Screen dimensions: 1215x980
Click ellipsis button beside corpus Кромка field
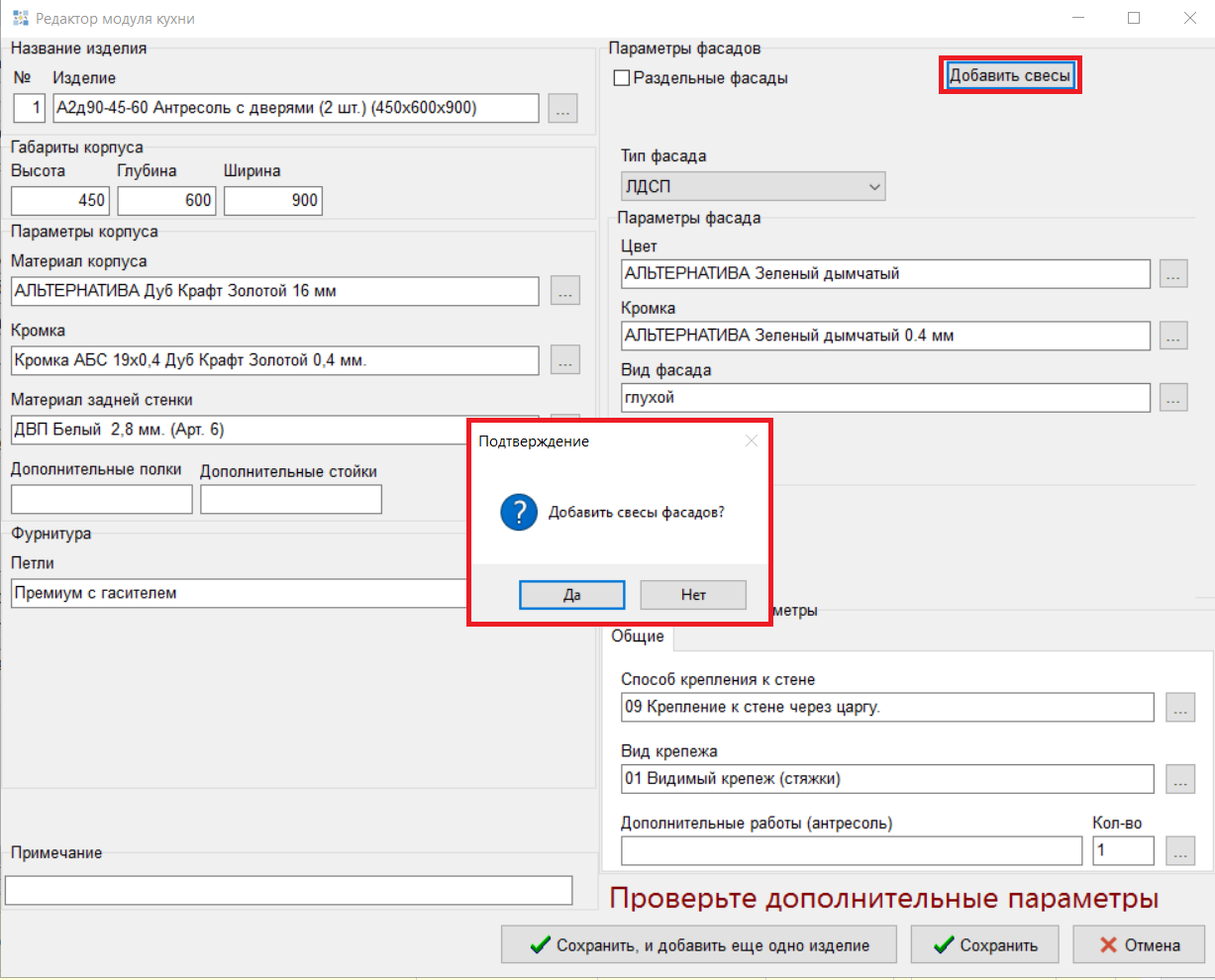(x=564, y=360)
